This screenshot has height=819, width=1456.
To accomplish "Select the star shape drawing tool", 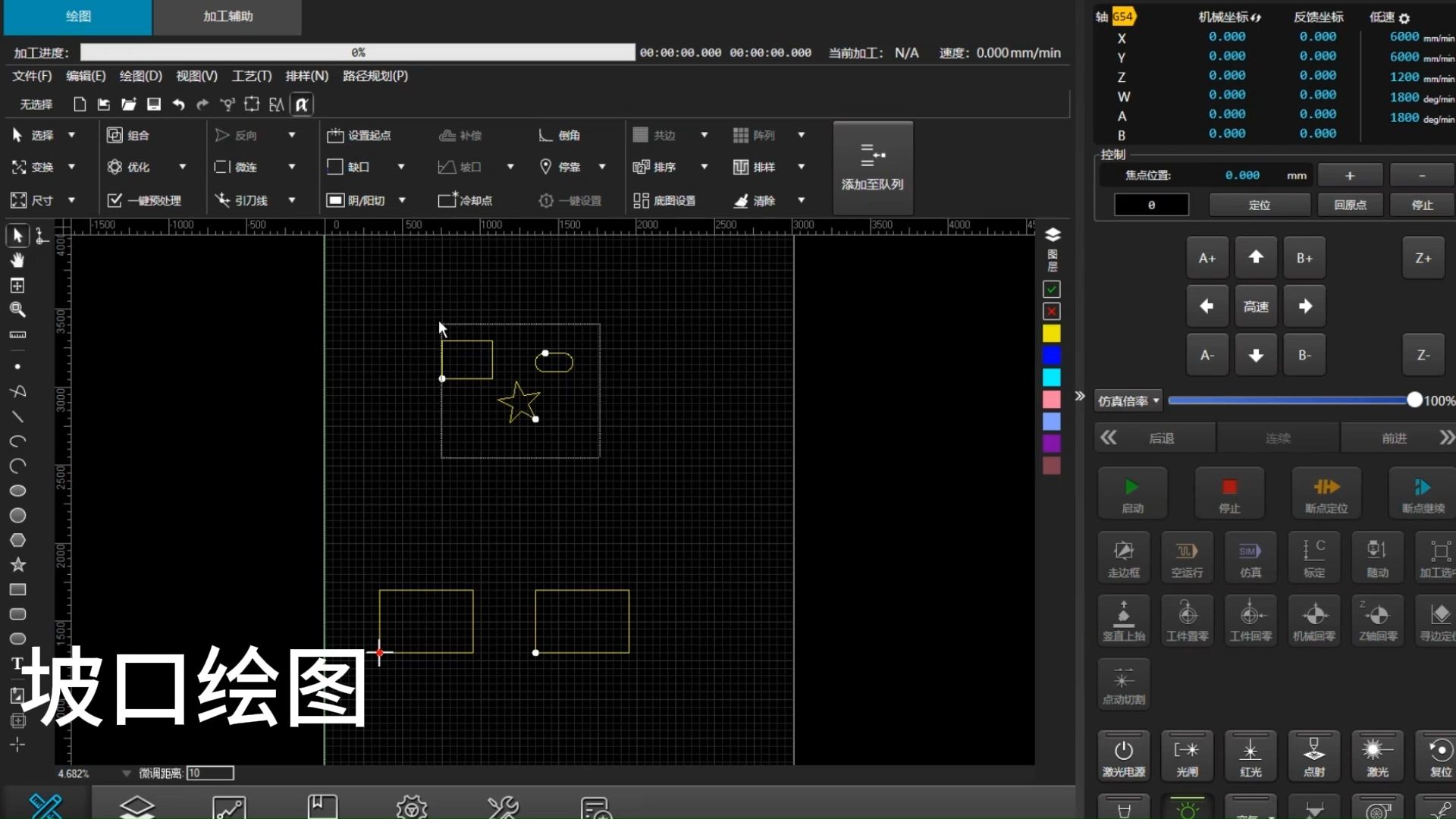I will point(17,565).
